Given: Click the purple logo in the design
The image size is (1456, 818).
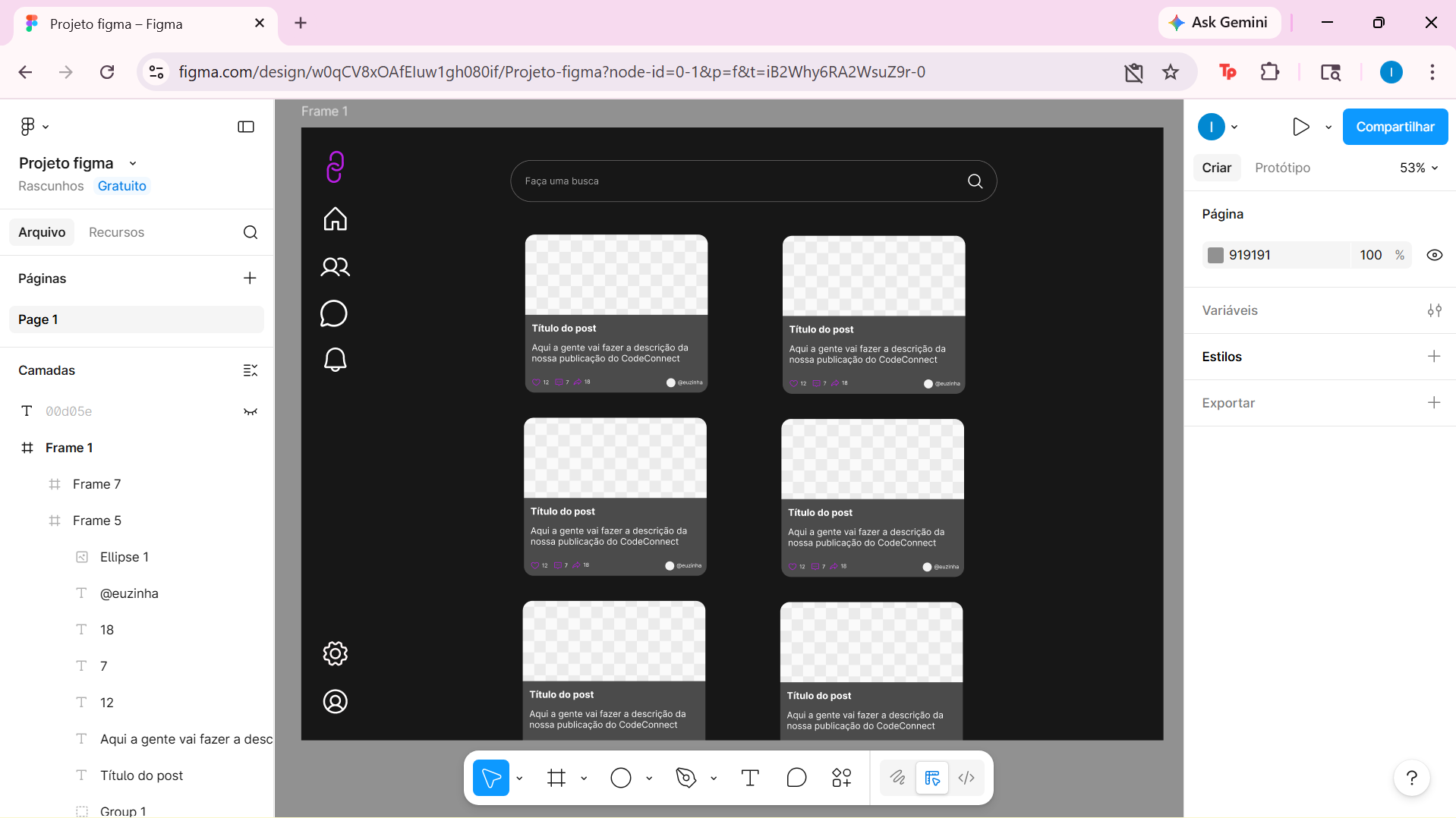Looking at the screenshot, I should (335, 167).
